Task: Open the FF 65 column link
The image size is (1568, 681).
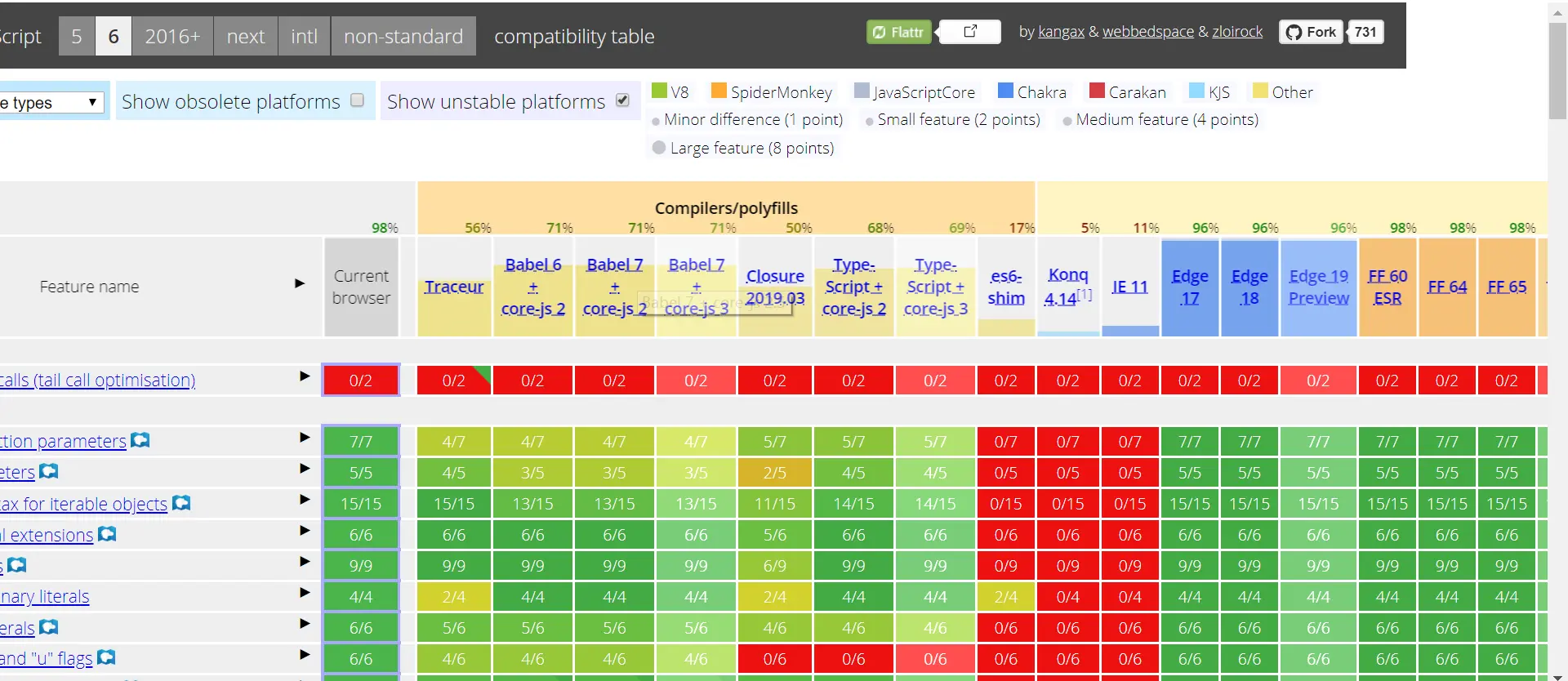Action: coord(1507,287)
